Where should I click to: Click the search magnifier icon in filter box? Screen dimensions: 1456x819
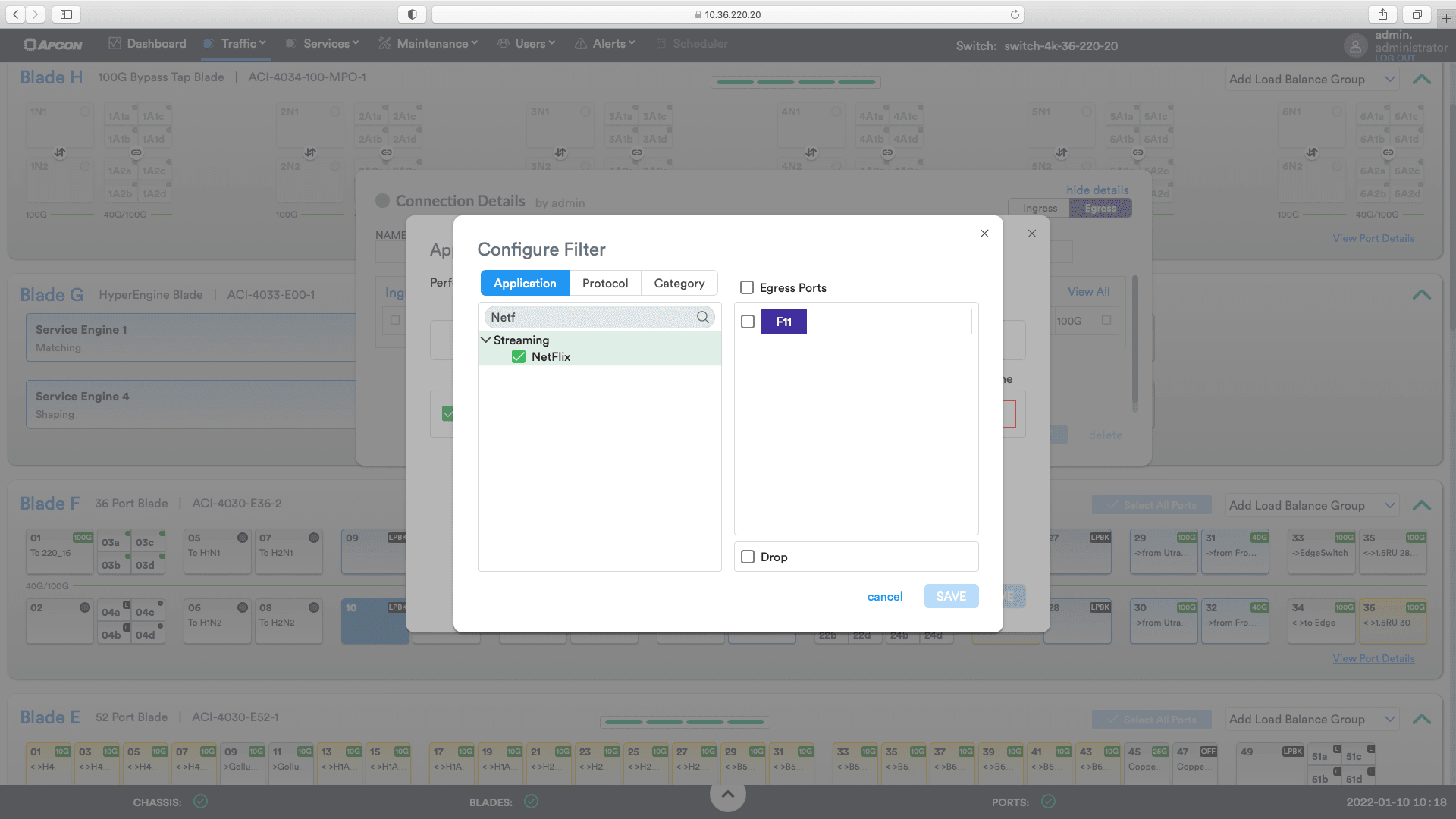pyautogui.click(x=702, y=317)
